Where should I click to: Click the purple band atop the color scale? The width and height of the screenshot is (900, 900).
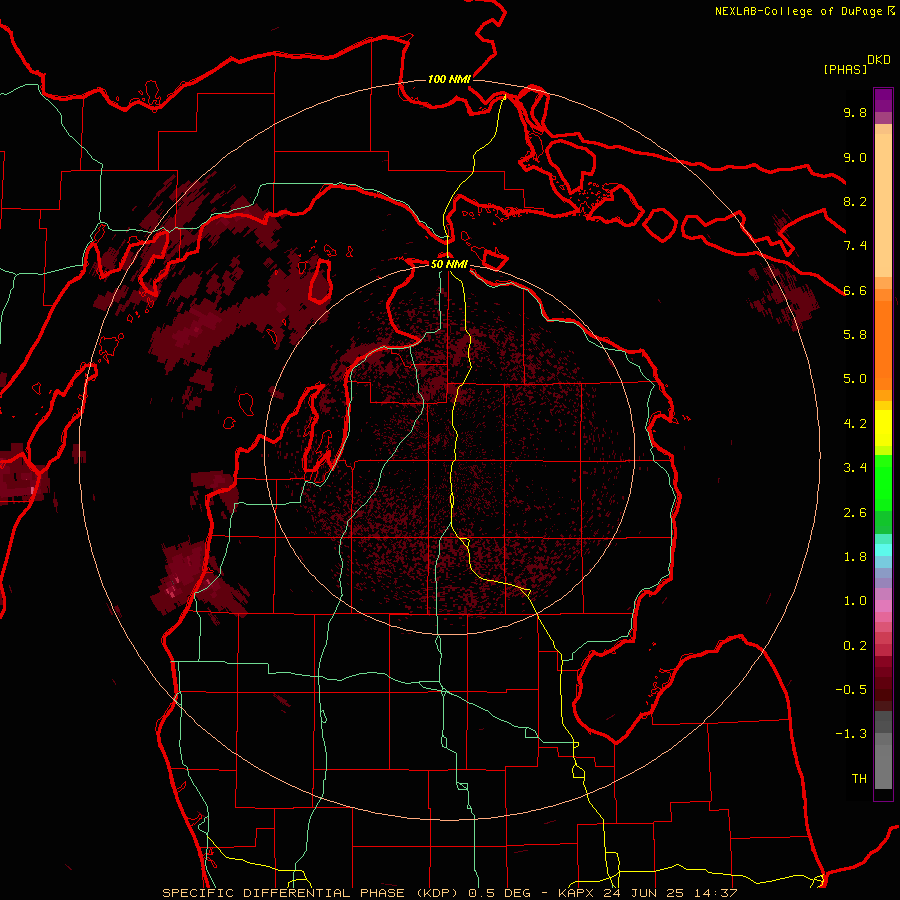(x=883, y=100)
